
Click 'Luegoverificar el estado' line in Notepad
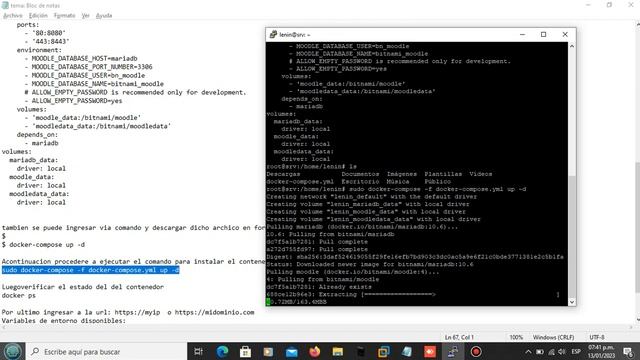[x=83, y=287]
